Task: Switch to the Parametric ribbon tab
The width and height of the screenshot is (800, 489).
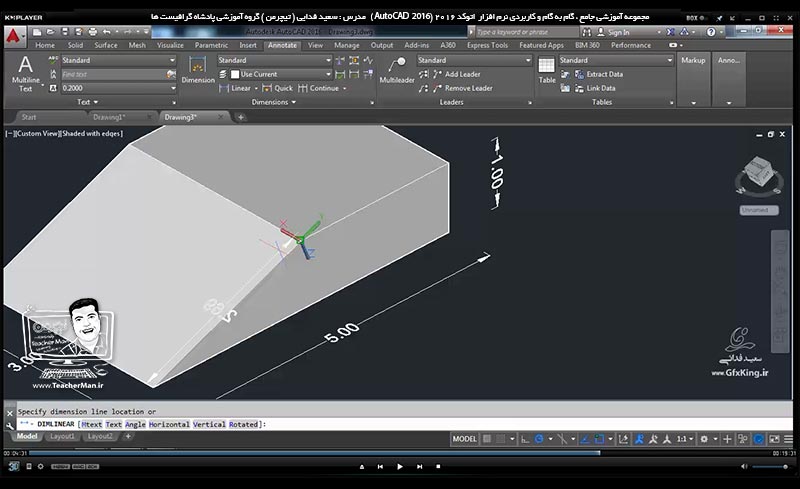Action: [x=211, y=45]
